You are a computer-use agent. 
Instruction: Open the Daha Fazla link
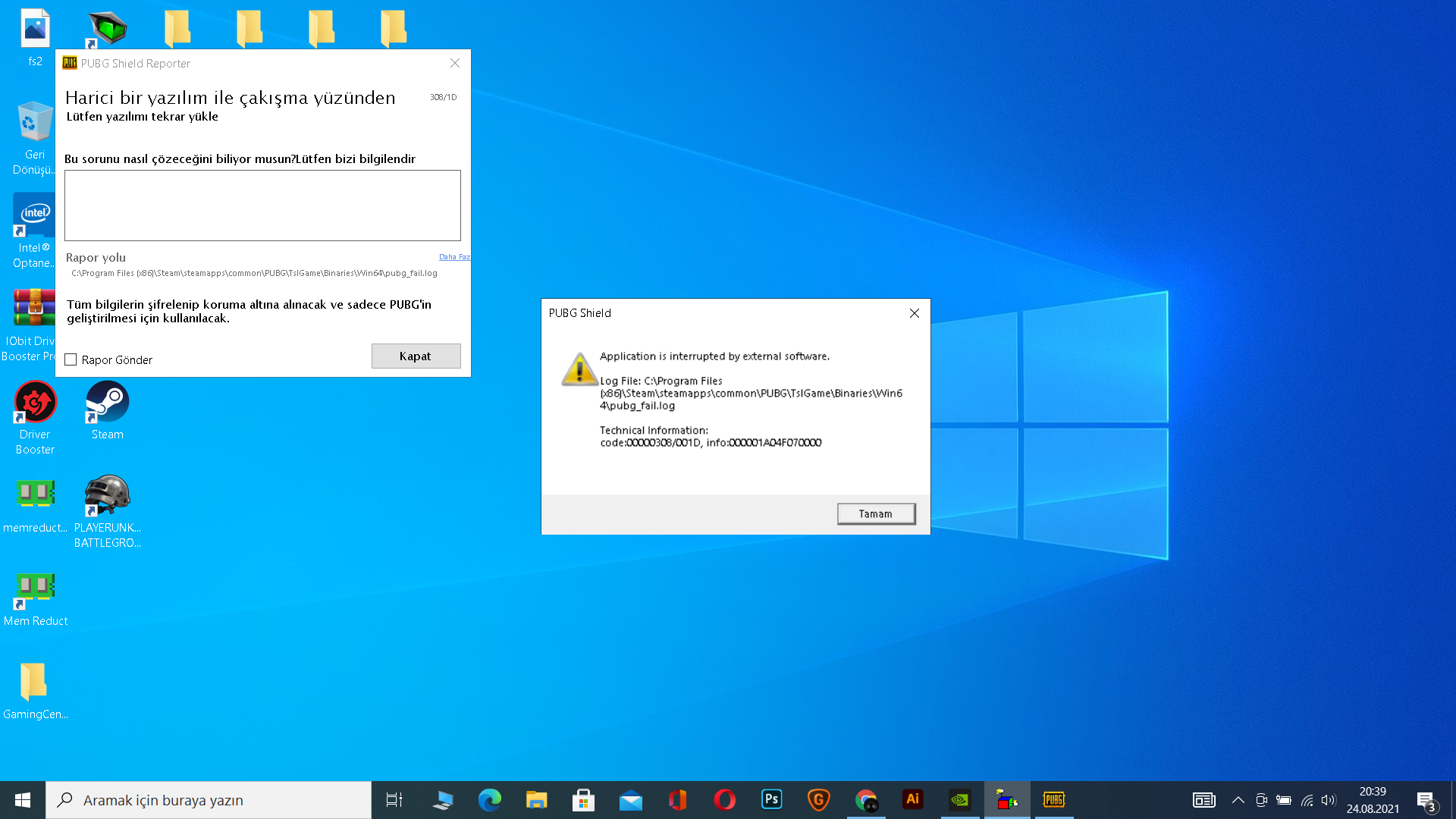click(454, 257)
